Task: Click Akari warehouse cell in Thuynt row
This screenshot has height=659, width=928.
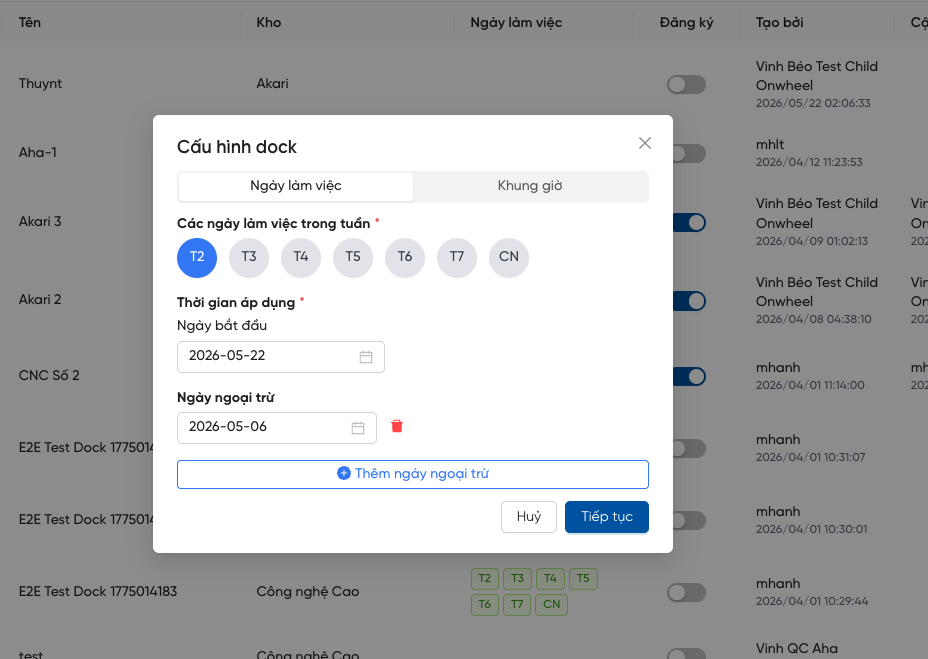Action: coord(272,83)
